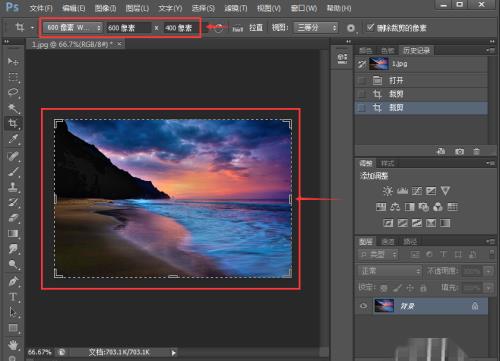Open the 滤镜(T) menu
Image resolution: width=500 pixels, height=361 pixels.
tap(236, 8)
